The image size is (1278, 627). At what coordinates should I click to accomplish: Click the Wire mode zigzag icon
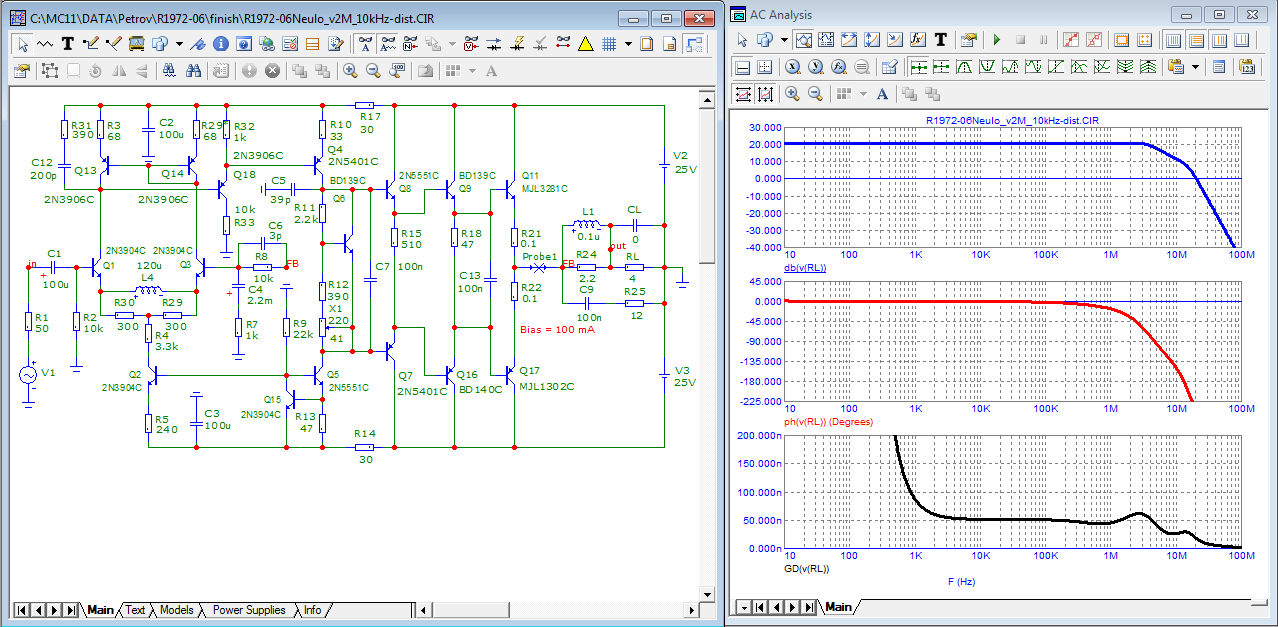tap(45, 44)
